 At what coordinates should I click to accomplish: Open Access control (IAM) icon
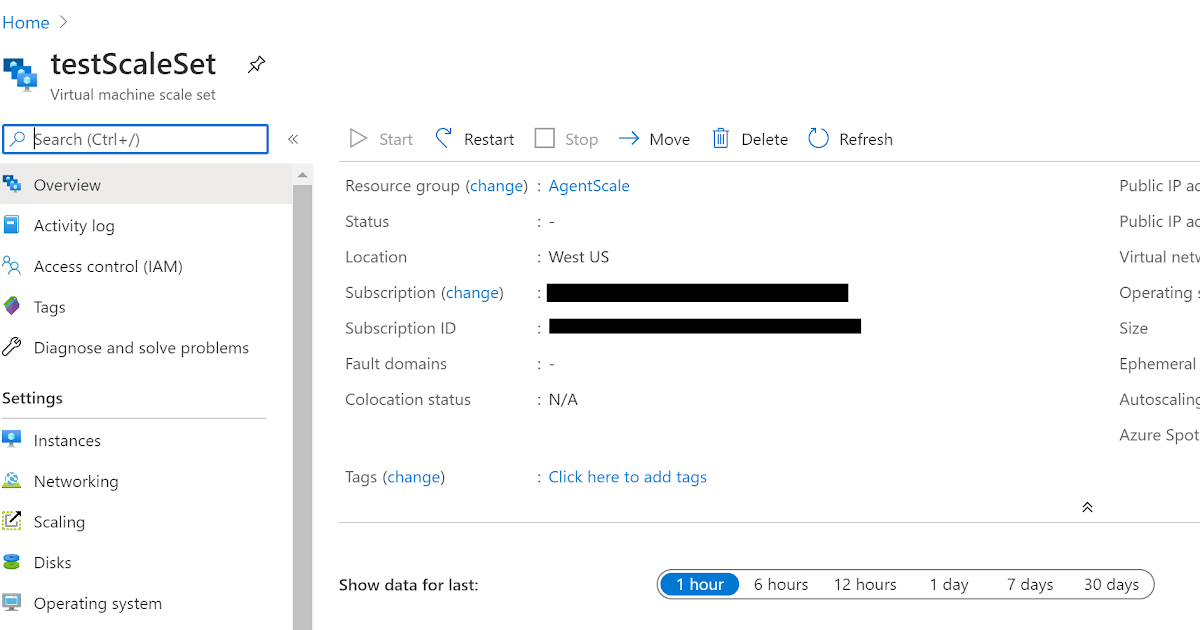point(15,266)
